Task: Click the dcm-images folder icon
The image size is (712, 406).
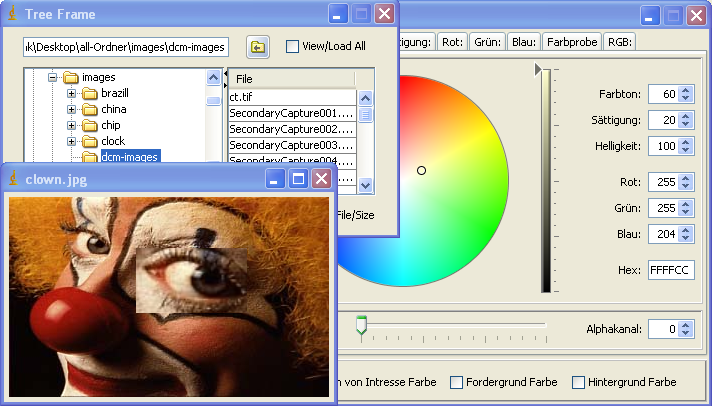Action: tap(90, 157)
